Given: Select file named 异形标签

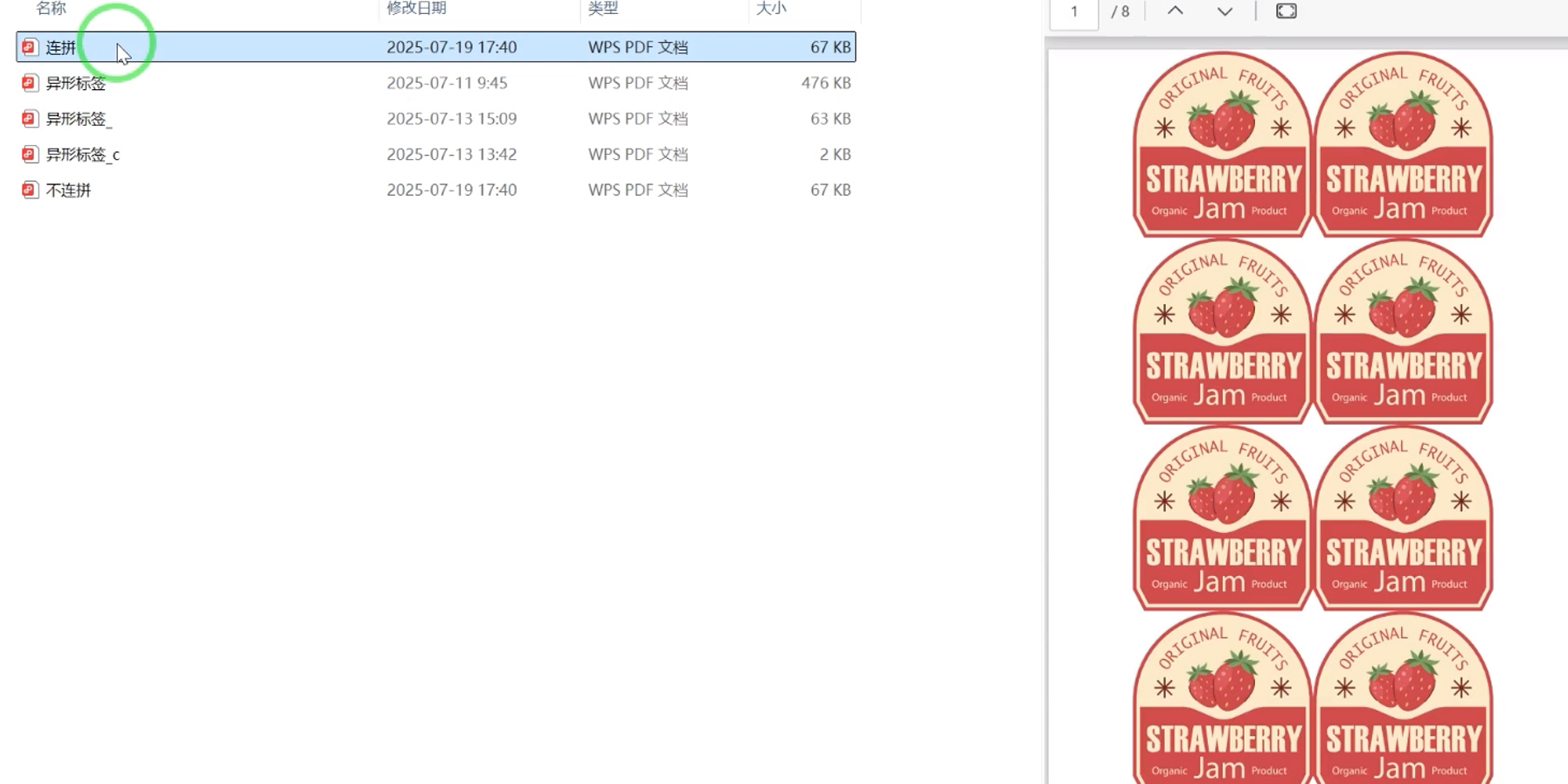Looking at the screenshot, I should pos(76,83).
